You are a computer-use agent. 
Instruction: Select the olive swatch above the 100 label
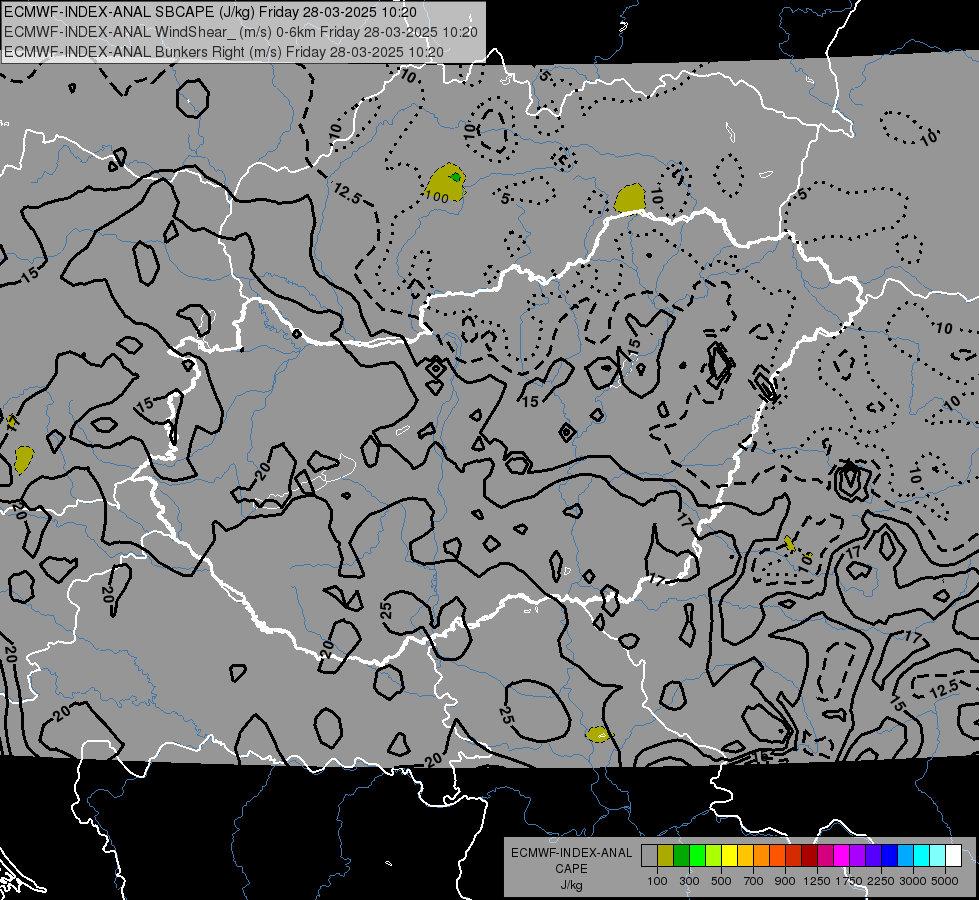666,856
